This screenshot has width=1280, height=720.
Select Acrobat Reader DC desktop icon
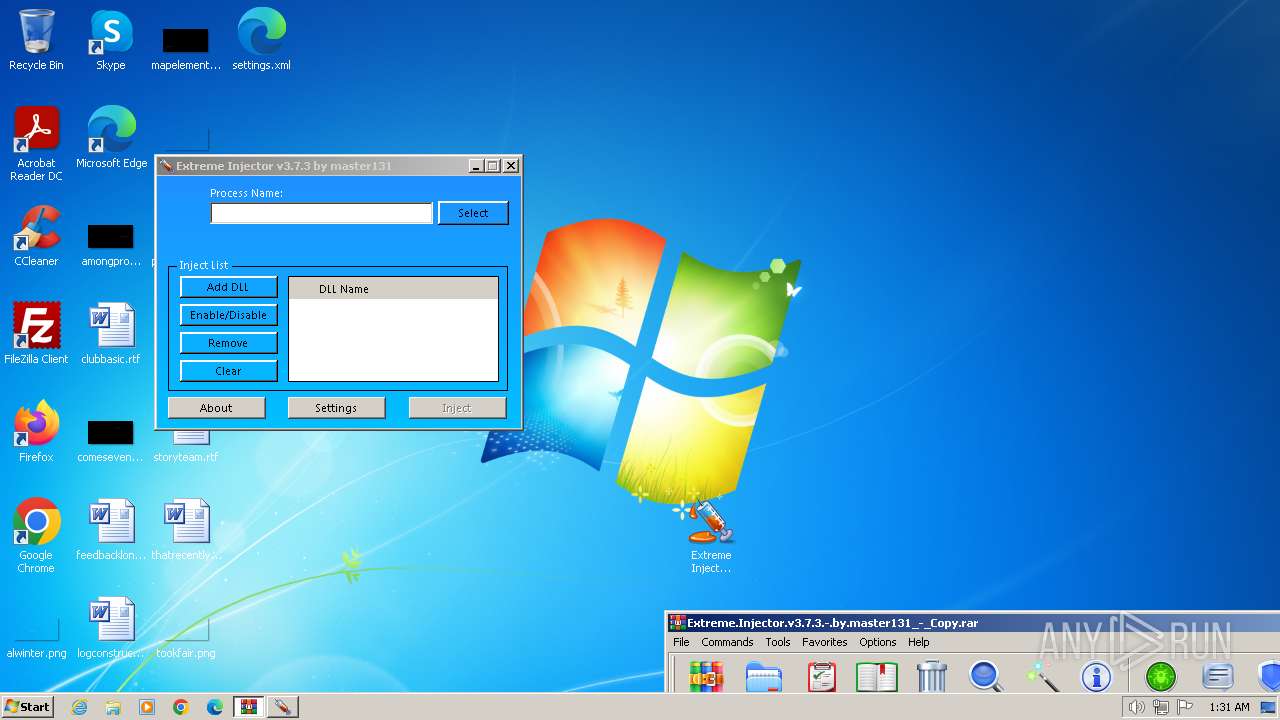point(36,145)
